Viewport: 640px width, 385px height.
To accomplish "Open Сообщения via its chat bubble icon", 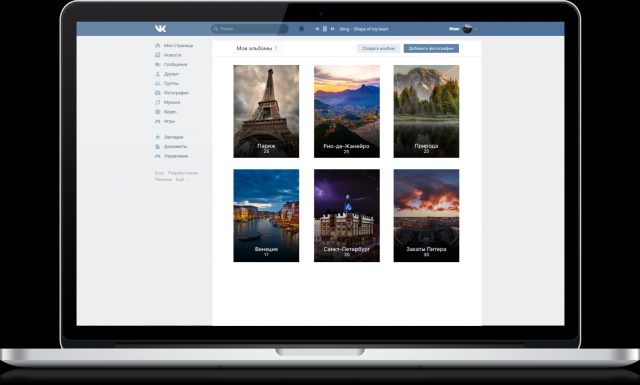I will click(x=158, y=65).
